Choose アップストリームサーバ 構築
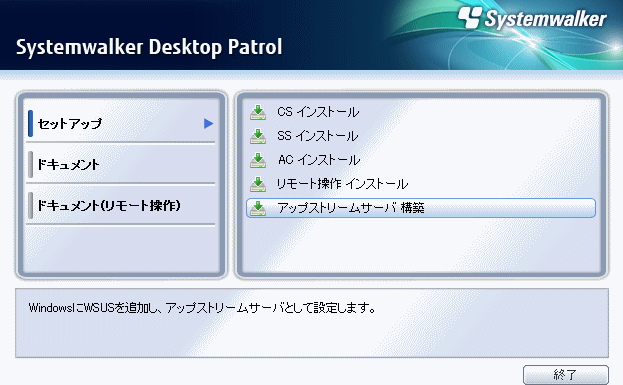This screenshot has height=385, width=623. click(420, 208)
